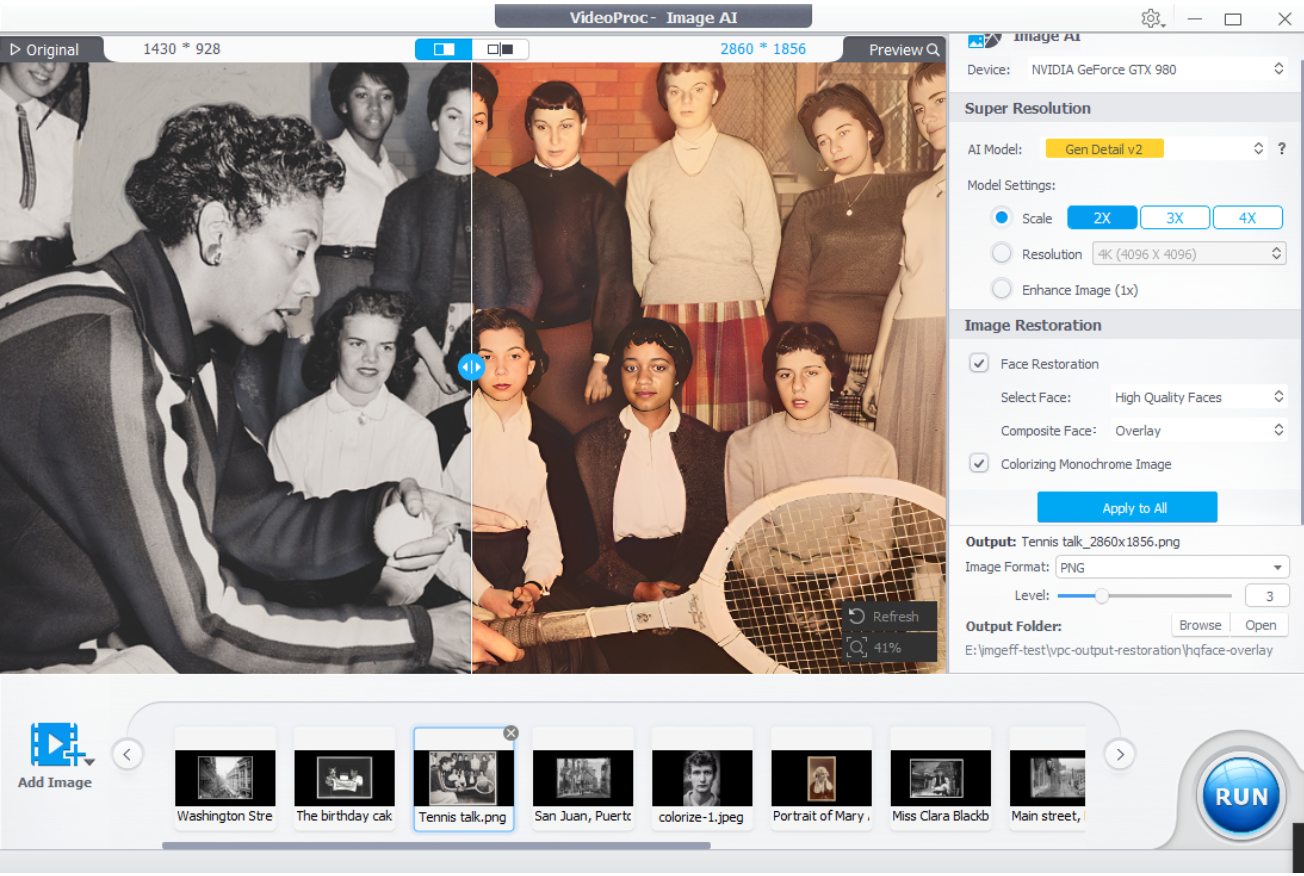Remove Tennis talk.png with the X badge
Image resolution: width=1304 pixels, height=876 pixels.
pos(511,733)
